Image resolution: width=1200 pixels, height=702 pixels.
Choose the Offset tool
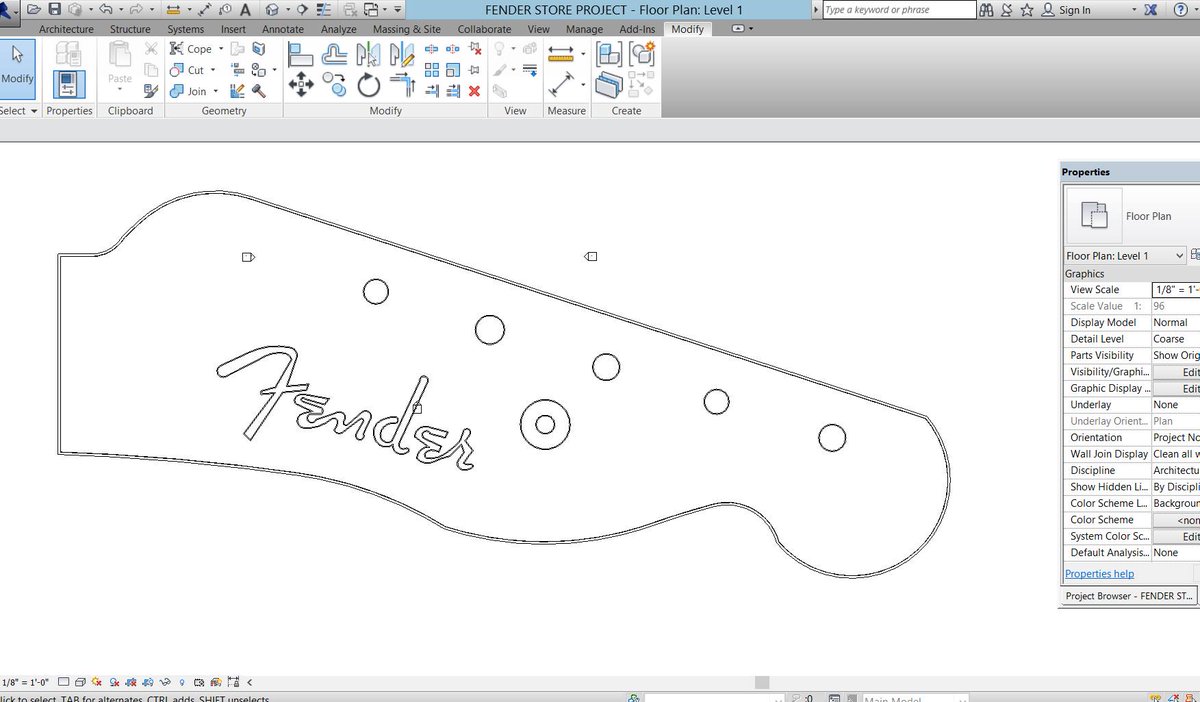point(334,54)
